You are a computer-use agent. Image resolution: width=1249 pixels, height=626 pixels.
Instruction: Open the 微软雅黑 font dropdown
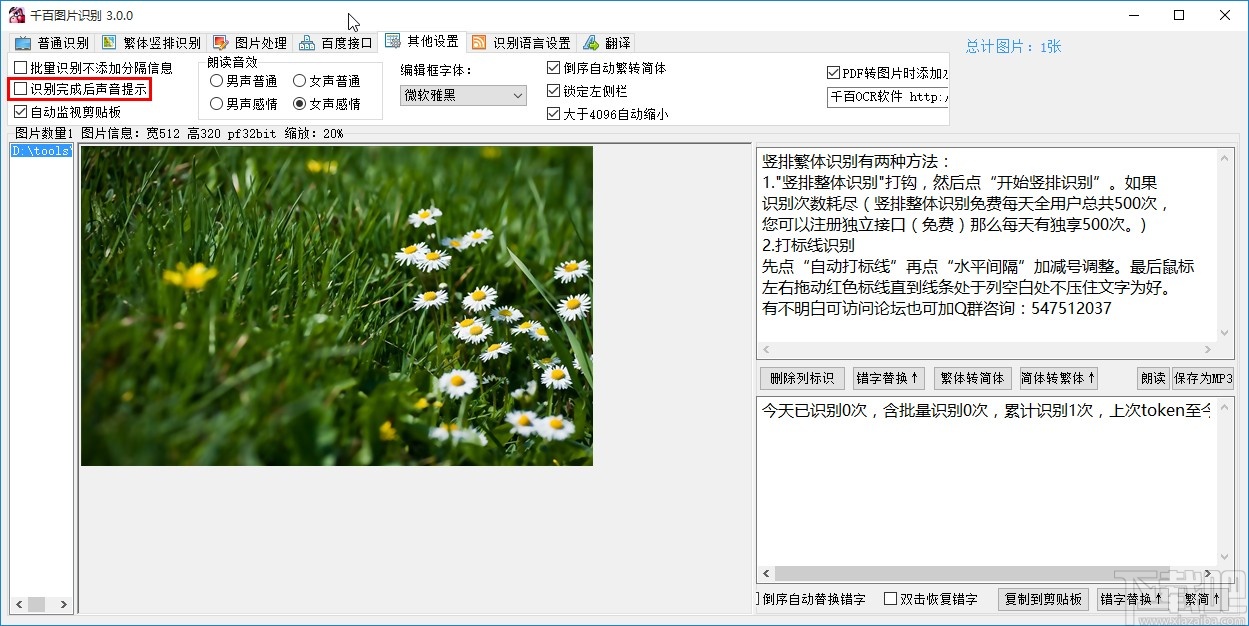(x=462, y=95)
